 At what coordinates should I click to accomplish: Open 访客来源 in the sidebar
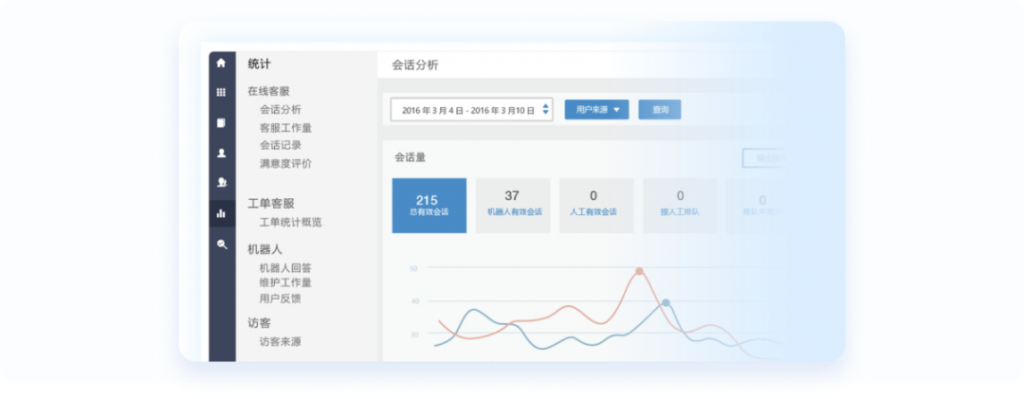281,342
